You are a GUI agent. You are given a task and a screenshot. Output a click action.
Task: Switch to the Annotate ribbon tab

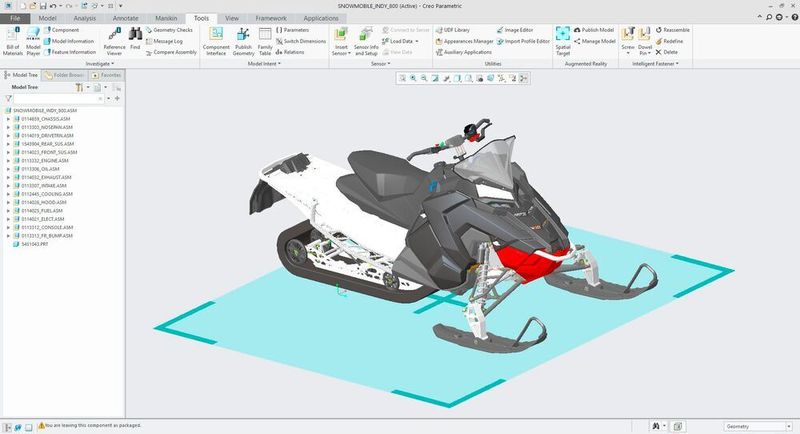point(126,18)
